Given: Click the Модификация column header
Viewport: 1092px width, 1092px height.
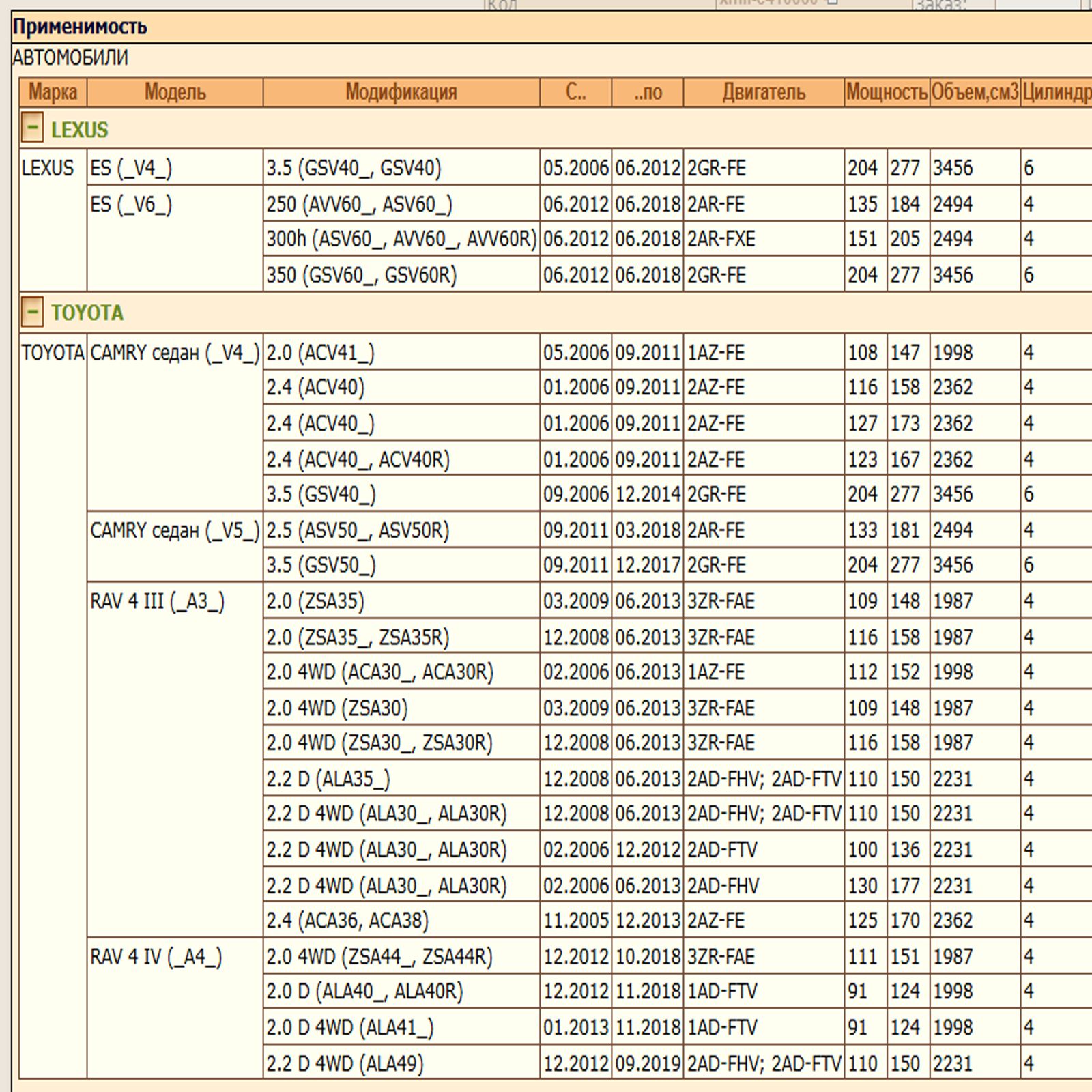Looking at the screenshot, I should (x=401, y=92).
